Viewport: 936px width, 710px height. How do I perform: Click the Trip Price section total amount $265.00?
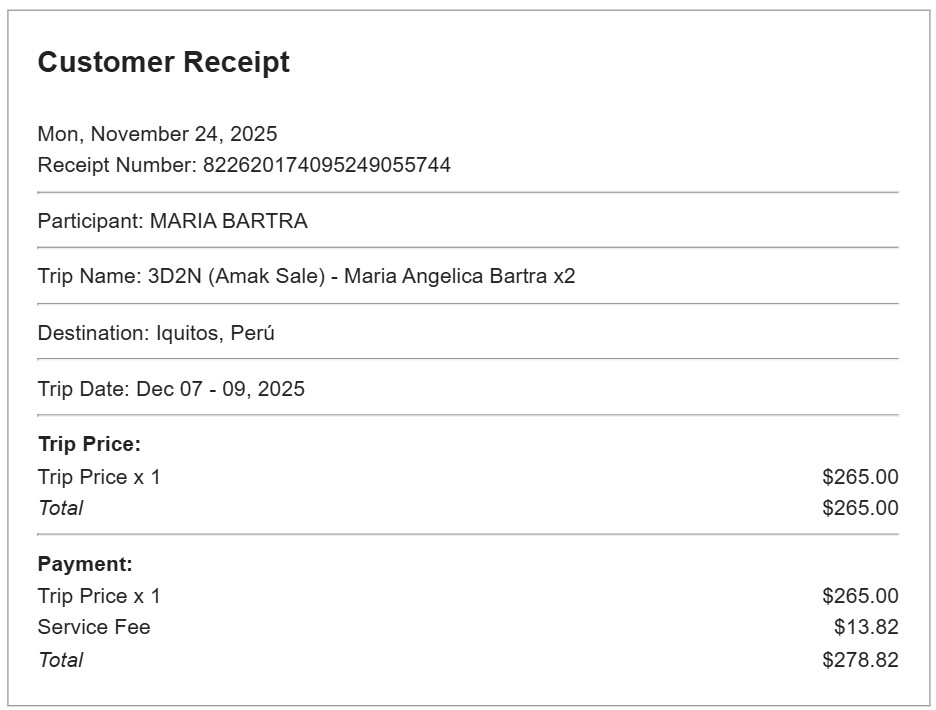[x=860, y=508]
